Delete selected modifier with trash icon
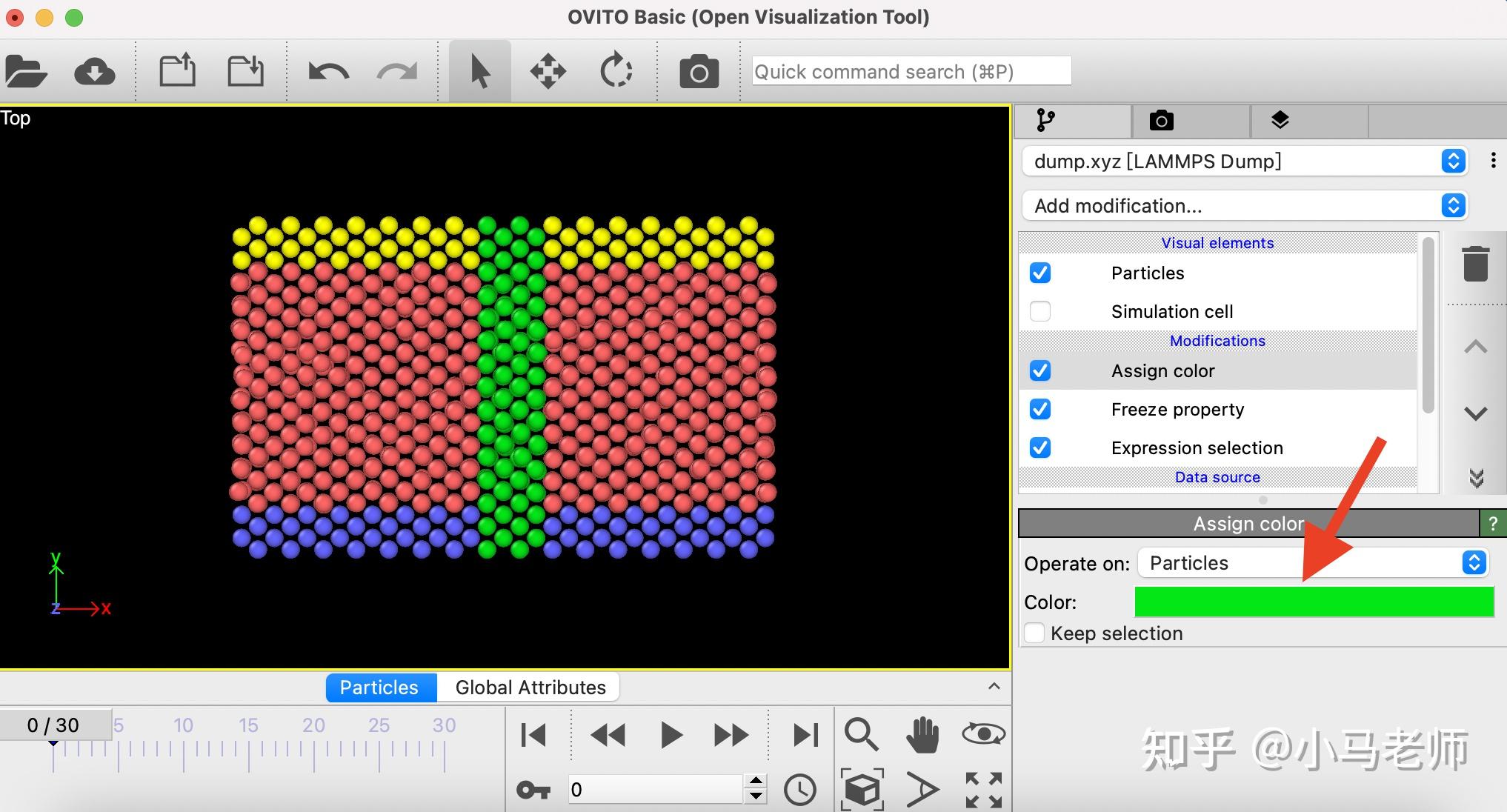This screenshot has height=812, width=1507. click(1475, 264)
